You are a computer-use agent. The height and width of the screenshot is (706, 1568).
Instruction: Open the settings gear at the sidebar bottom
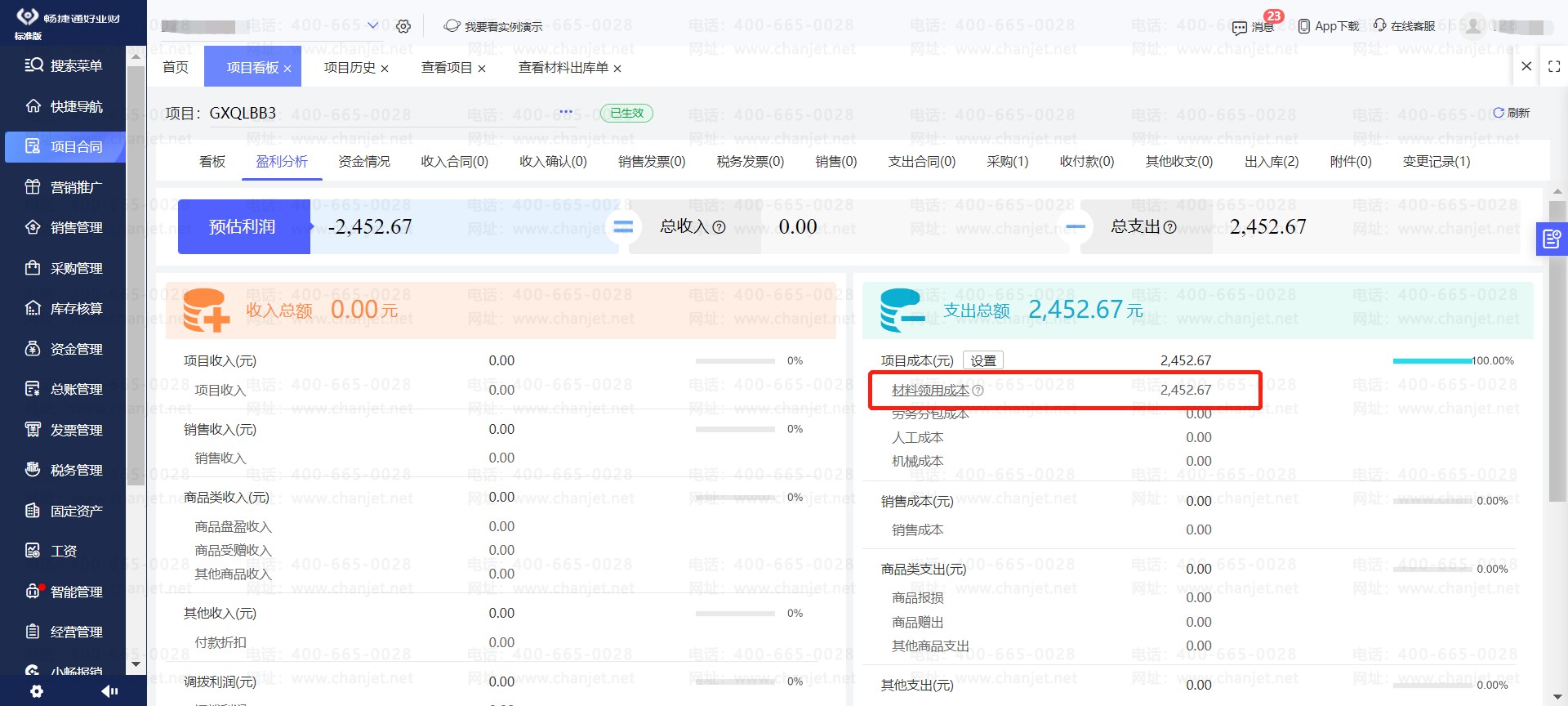pyautogui.click(x=36, y=691)
